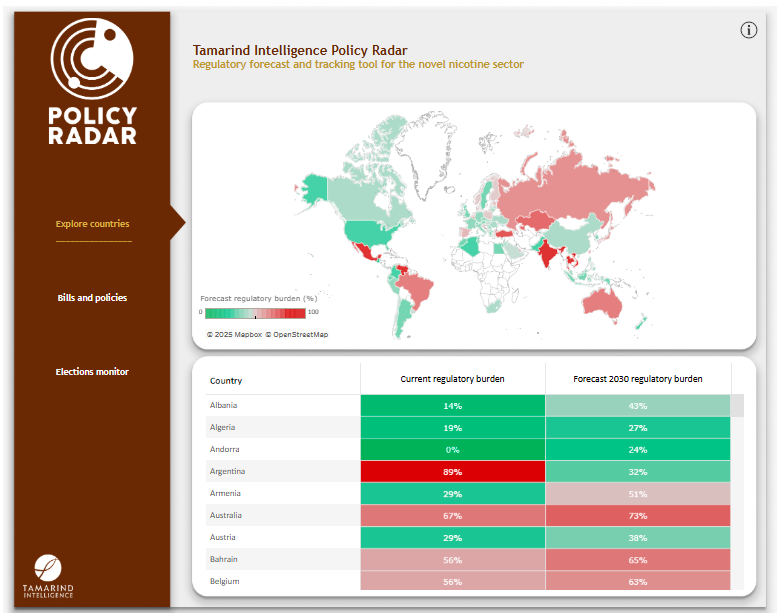
Task: Click the Forecast 2030 regulatory burden header
Action: coord(638,380)
